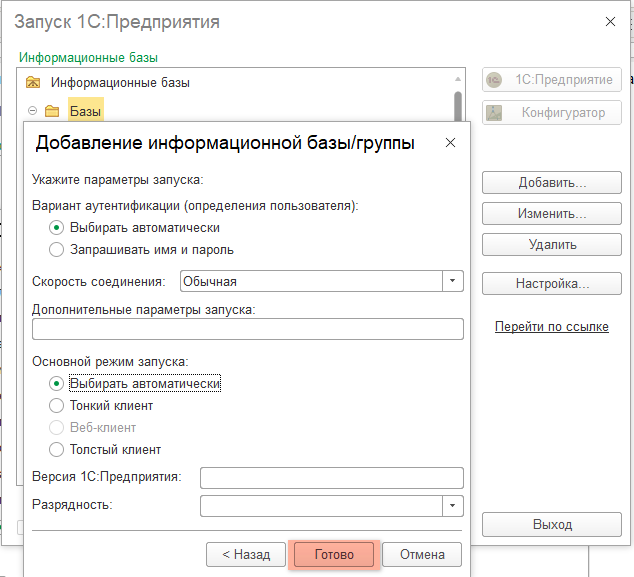Image resolution: width=634 pixels, height=577 pixels.
Task: Cancel the dialog with the Отмена button
Action: pyautogui.click(x=422, y=554)
